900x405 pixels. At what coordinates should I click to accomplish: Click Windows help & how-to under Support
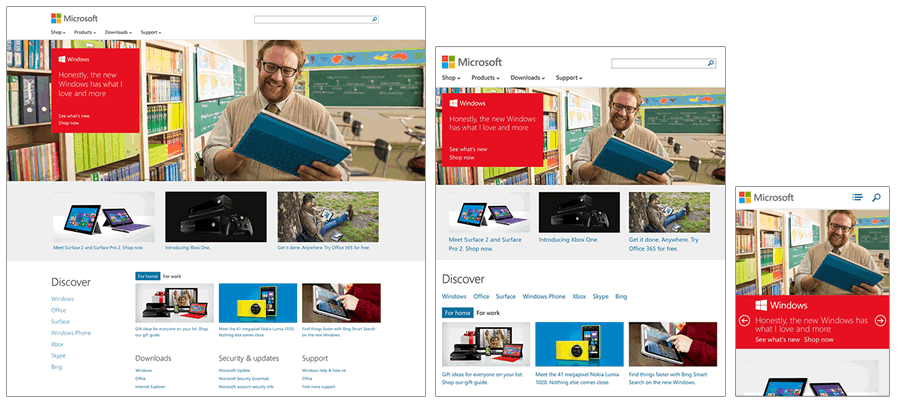click(324, 371)
